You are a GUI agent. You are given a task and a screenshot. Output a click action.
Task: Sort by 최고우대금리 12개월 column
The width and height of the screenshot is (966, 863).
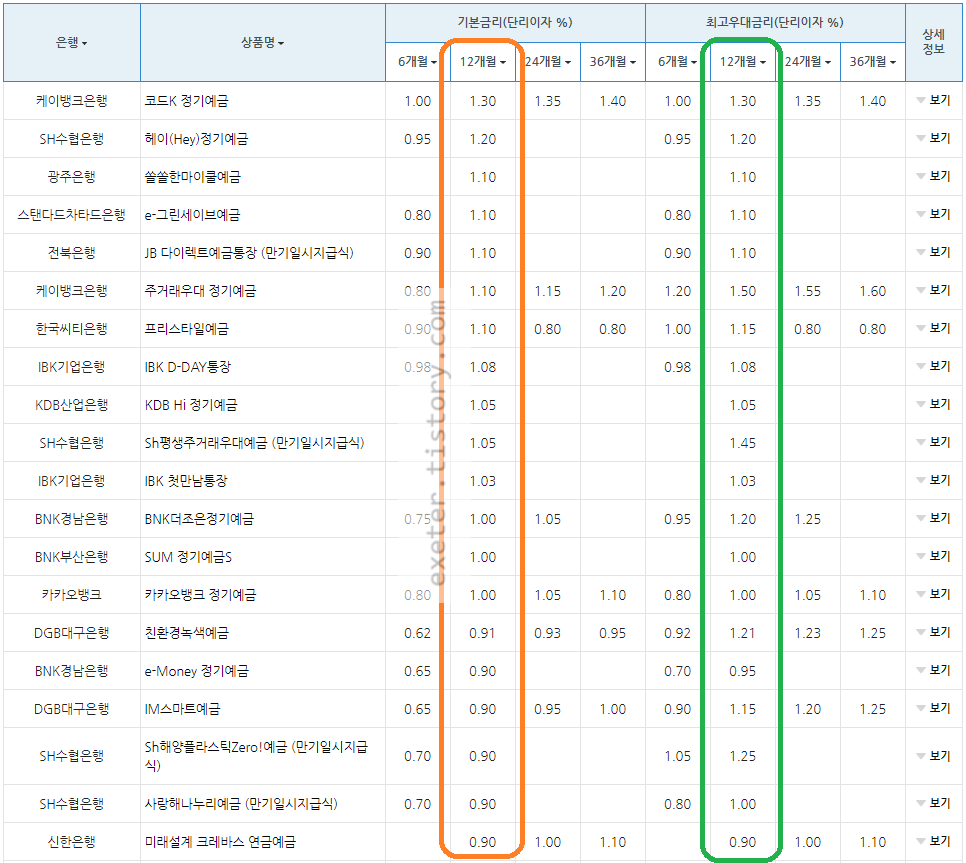tap(742, 62)
